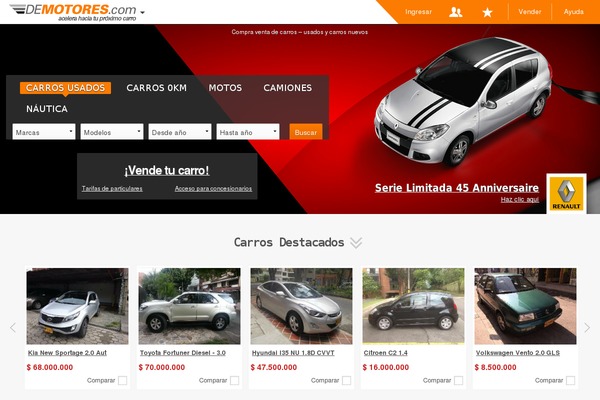
Task: Click the ¡Vende tu carro! link
Action: click(167, 170)
